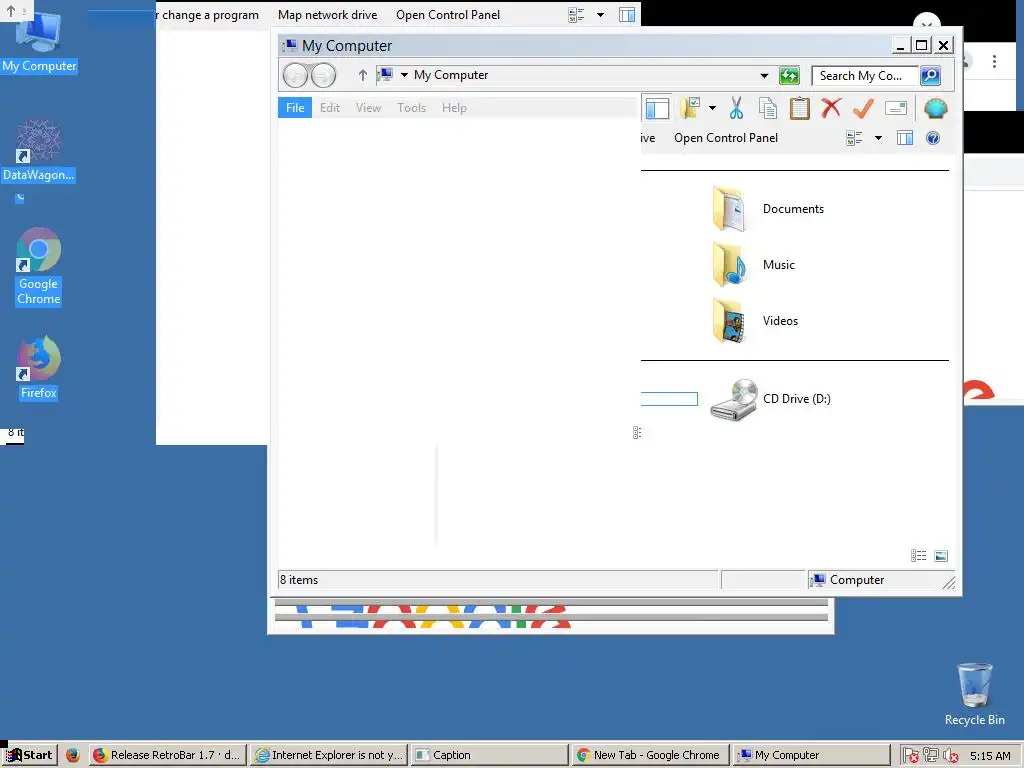Viewport: 1024px width, 768px height.
Task: Click the Forward navigation button
Action: 323,76
